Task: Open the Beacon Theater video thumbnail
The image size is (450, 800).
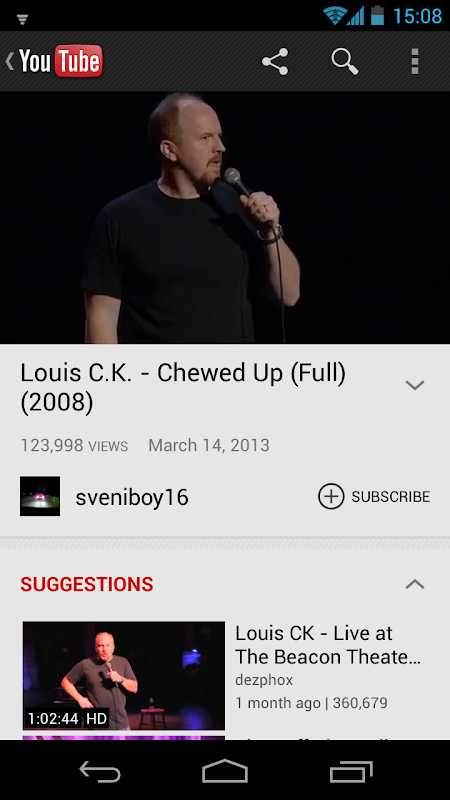Action: [x=123, y=676]
